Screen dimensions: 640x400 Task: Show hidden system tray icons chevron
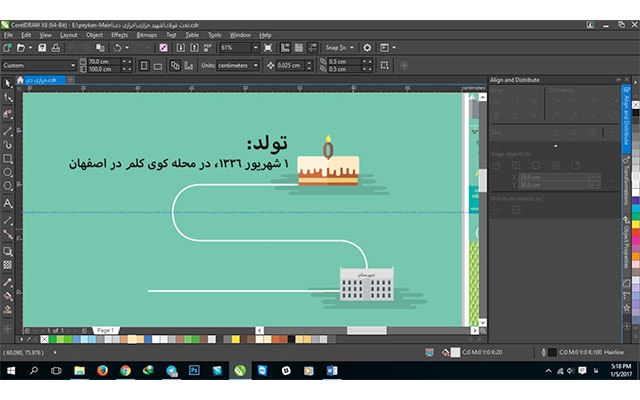click(549, 371)
